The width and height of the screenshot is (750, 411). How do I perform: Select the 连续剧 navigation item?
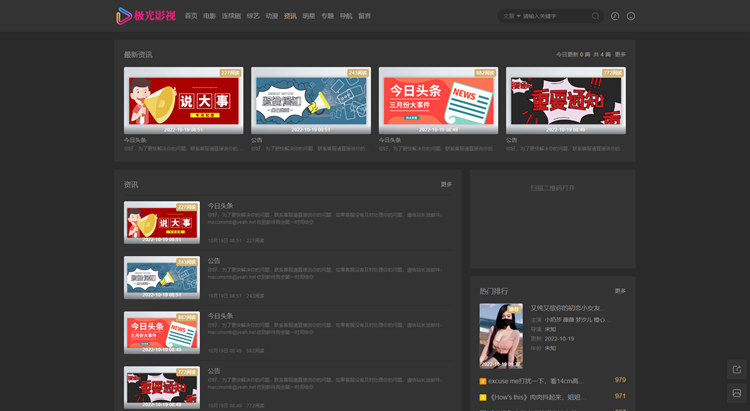231,16
